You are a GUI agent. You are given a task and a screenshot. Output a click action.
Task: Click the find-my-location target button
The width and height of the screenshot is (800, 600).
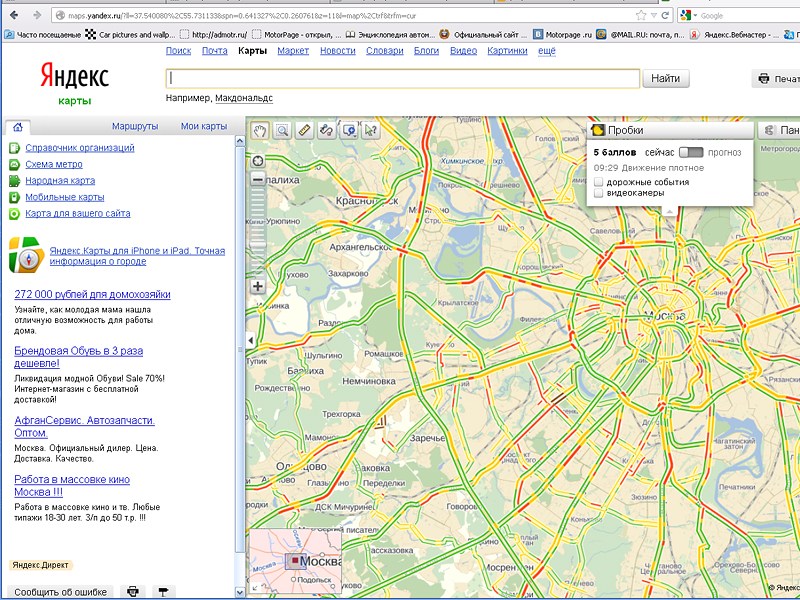tap(258, 161)
